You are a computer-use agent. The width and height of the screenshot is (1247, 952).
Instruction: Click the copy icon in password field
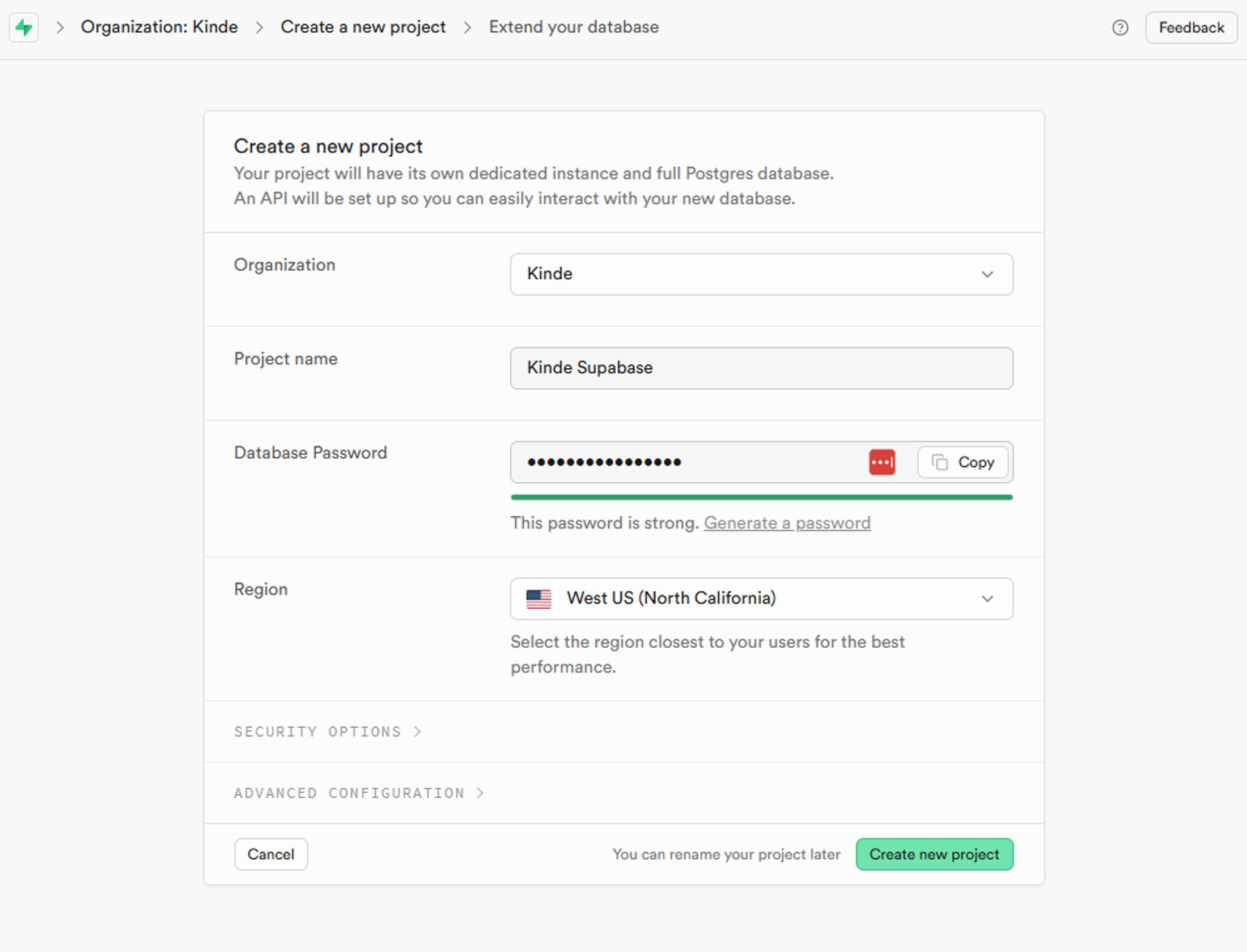pyautogui.click(x=939, y=462)
